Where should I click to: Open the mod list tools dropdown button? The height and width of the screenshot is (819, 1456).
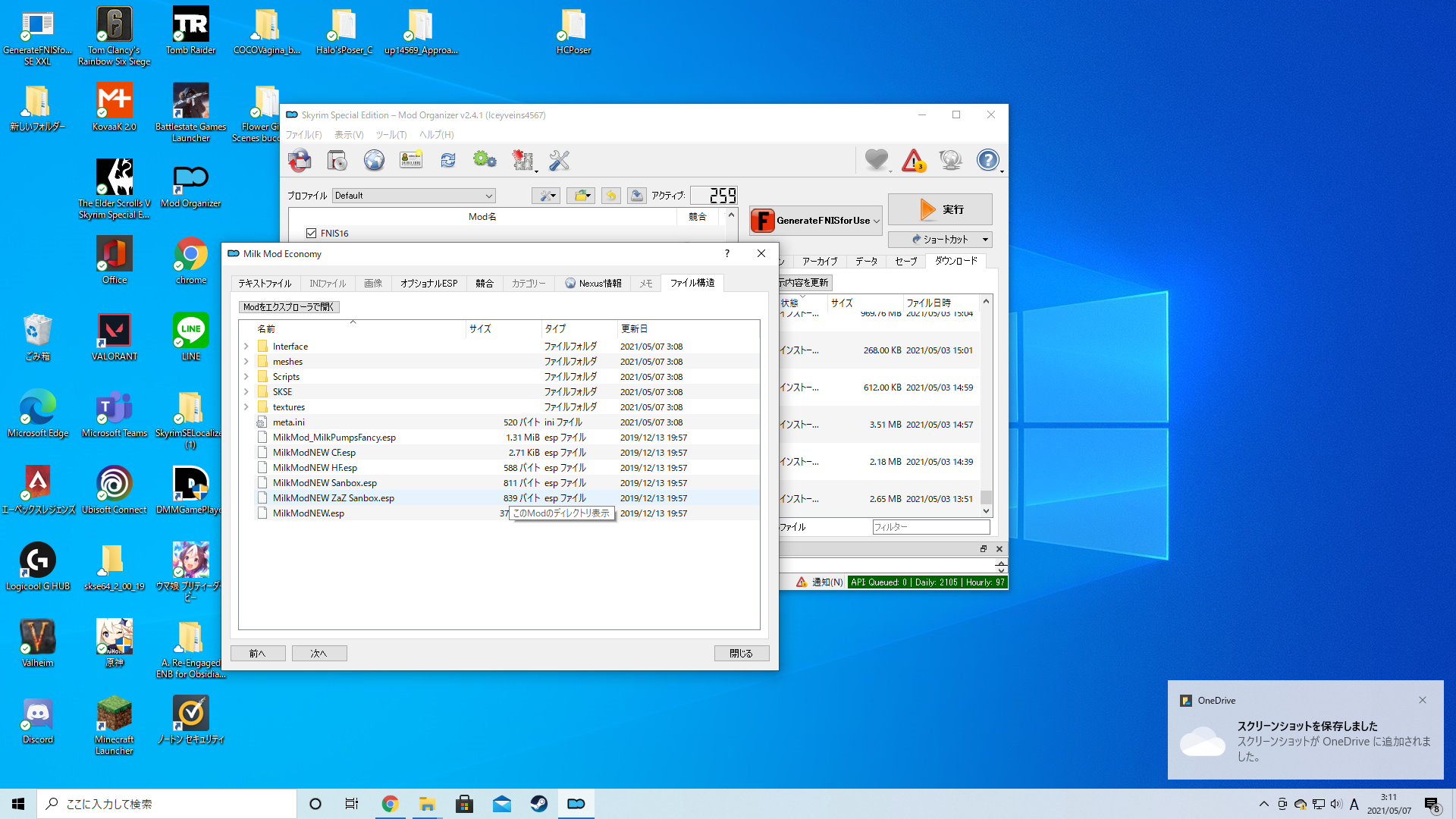click(546, 196)
